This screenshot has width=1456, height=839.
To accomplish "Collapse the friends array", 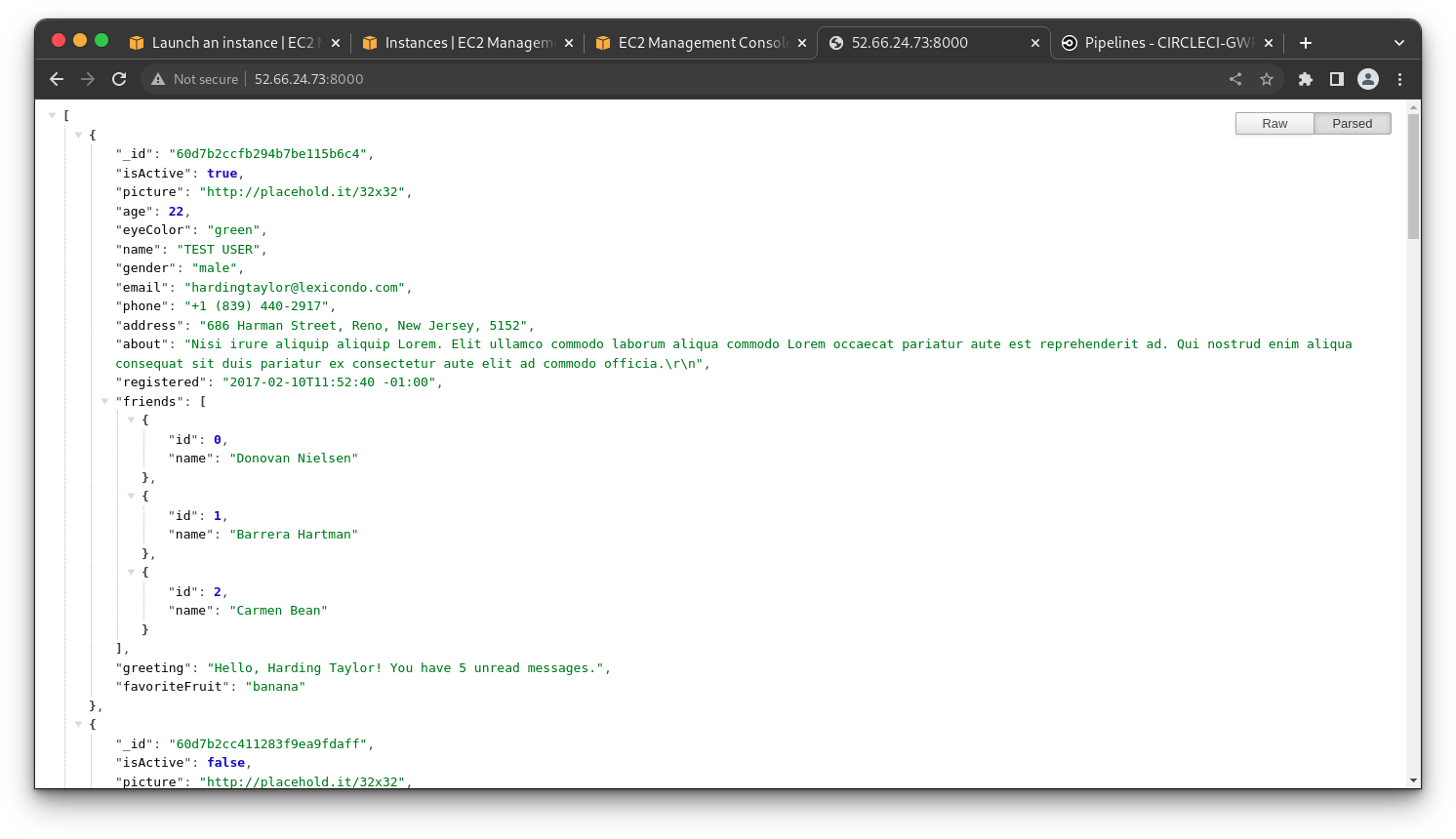I will pyautogui.click(x=104, y=401).
